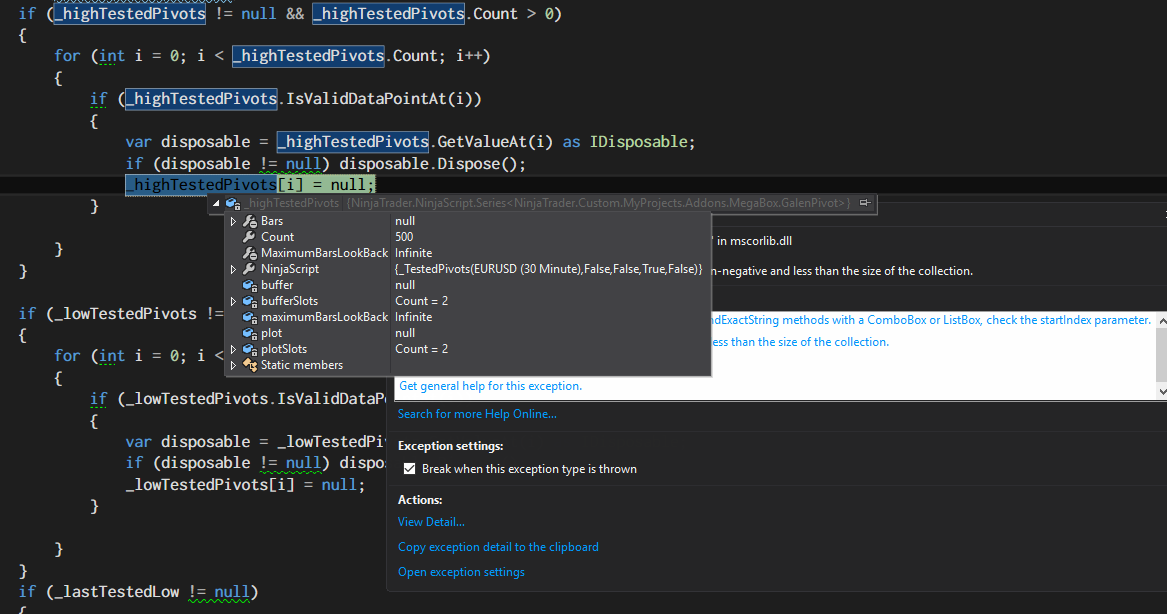Image resolution: width=1167 pixels, height=614 pixels.
Task: Click the Static members icon
Action: click(249, 365)
